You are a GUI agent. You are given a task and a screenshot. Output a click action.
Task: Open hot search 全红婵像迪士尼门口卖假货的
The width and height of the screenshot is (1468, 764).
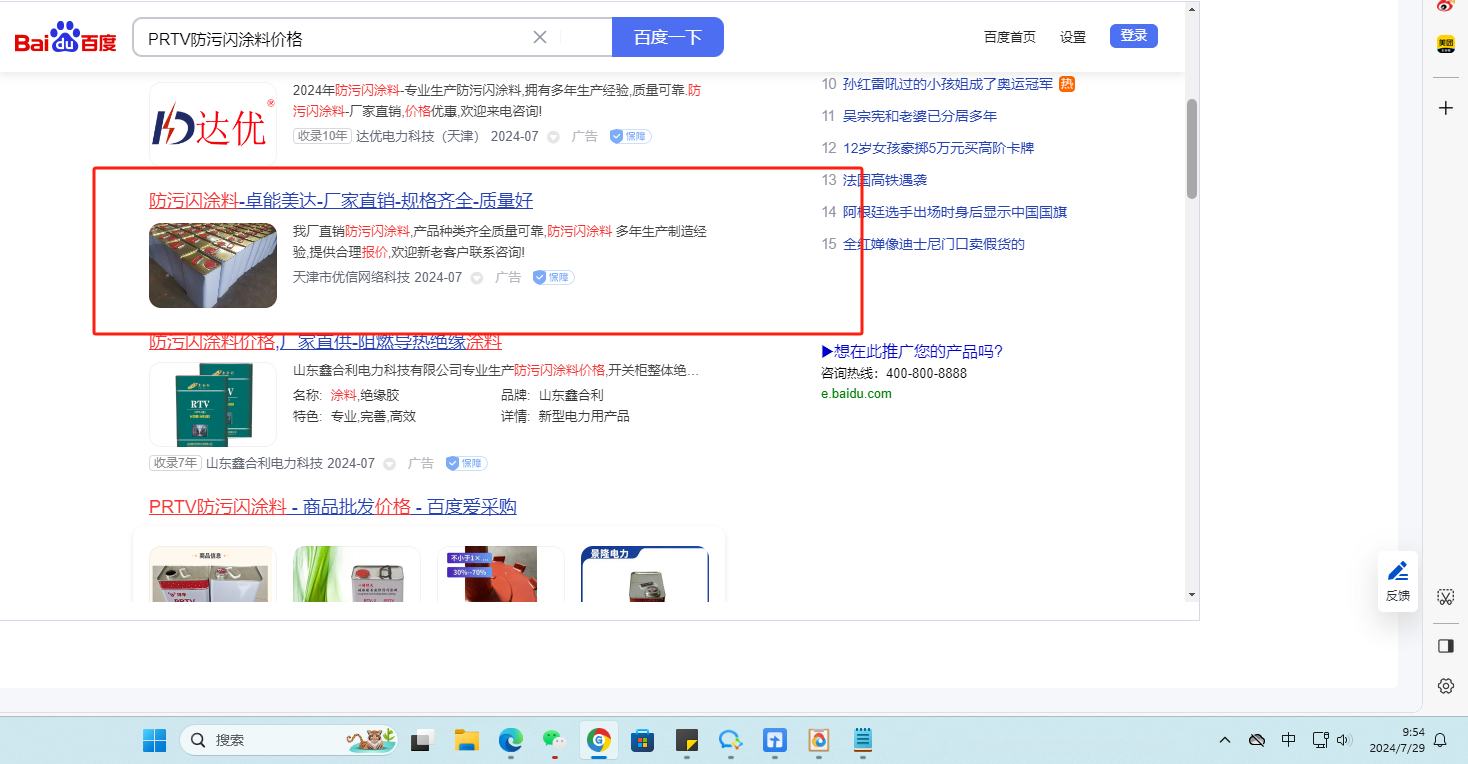[934, 244]
